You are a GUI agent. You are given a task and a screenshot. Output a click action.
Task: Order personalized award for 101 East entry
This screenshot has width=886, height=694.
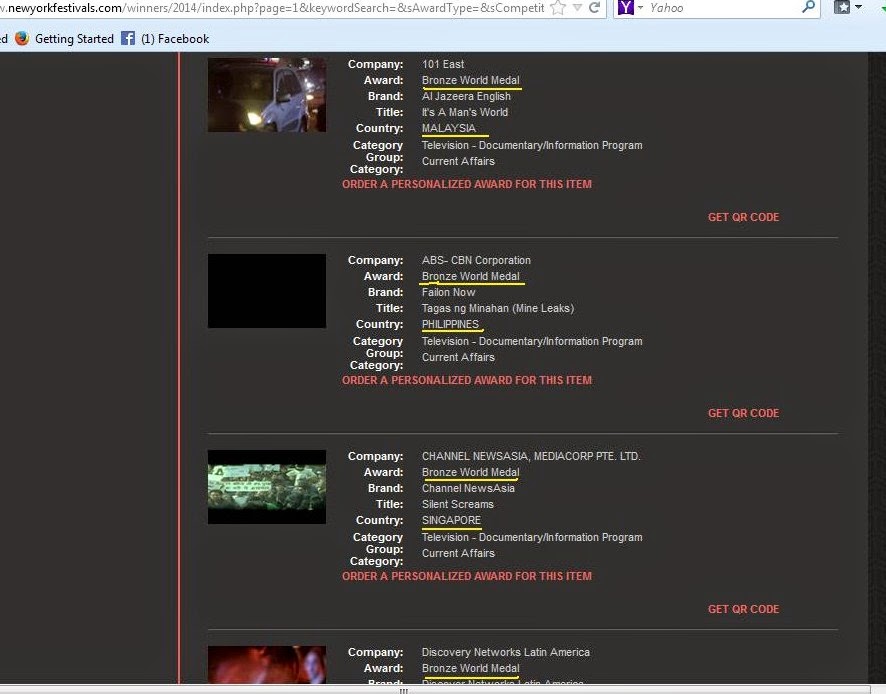(467, 184)
